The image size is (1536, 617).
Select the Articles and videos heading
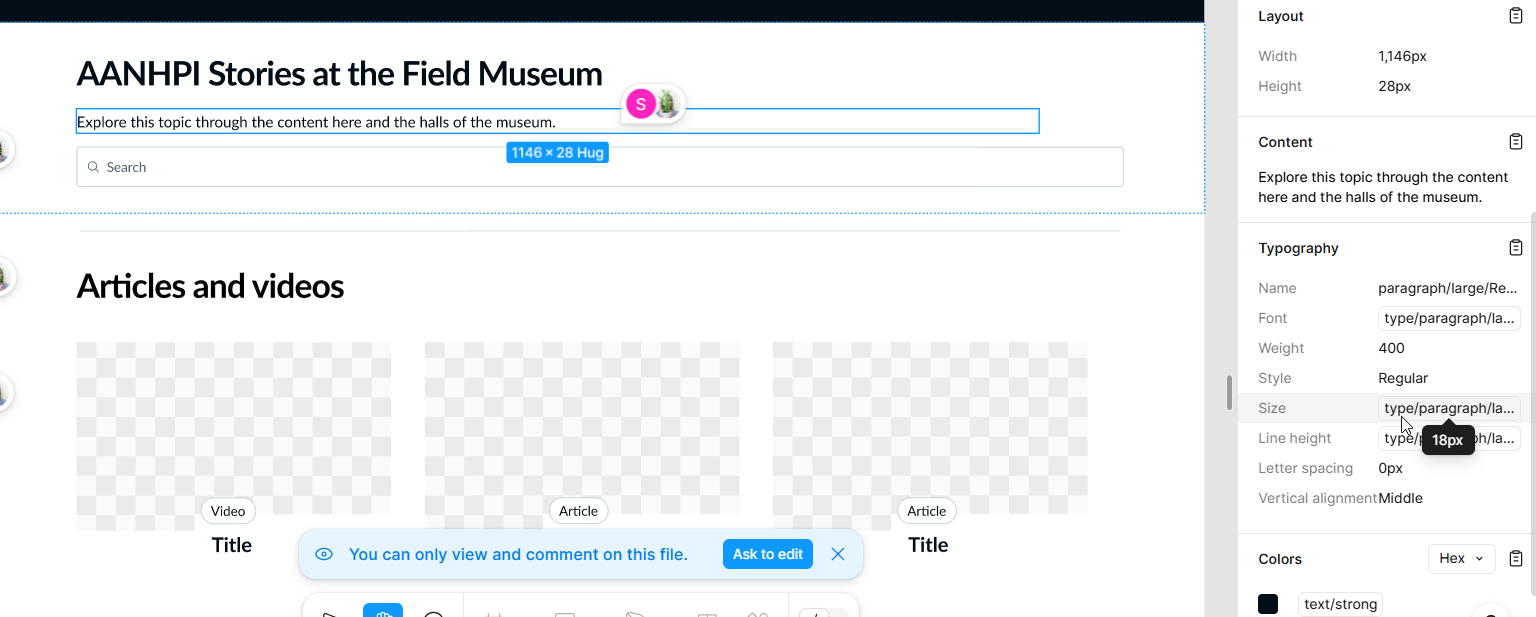pyautogui.click(x=210, y=287)
